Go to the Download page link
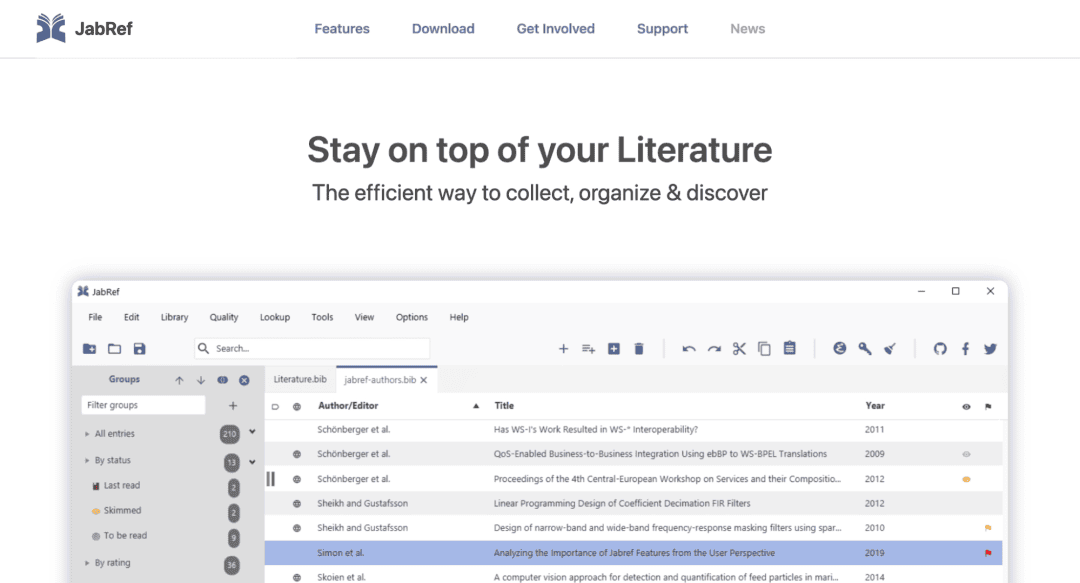1080x583 pixels. (x=443, y=29)
